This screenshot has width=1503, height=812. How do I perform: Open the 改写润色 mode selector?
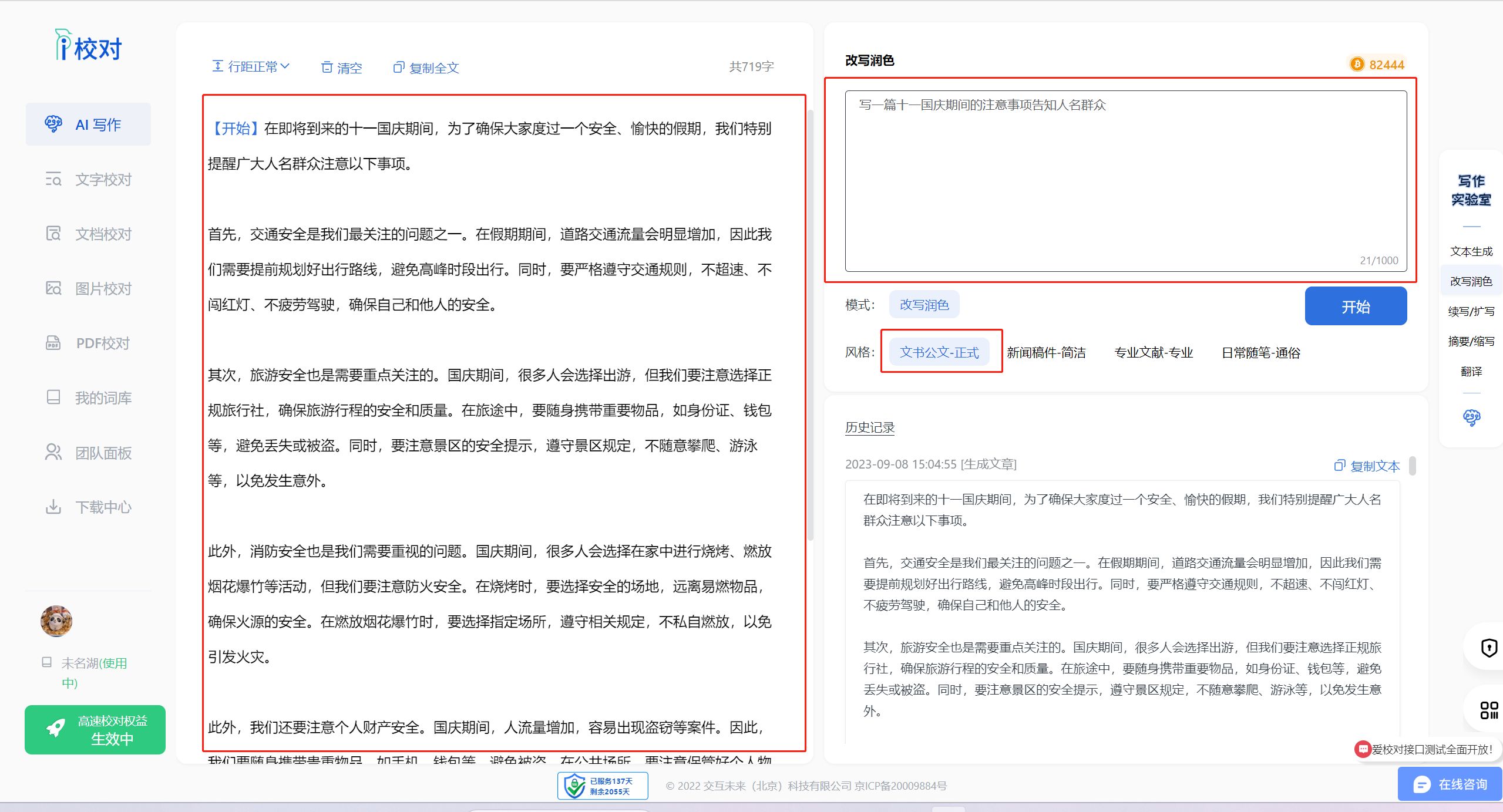(x=924, y=305)
